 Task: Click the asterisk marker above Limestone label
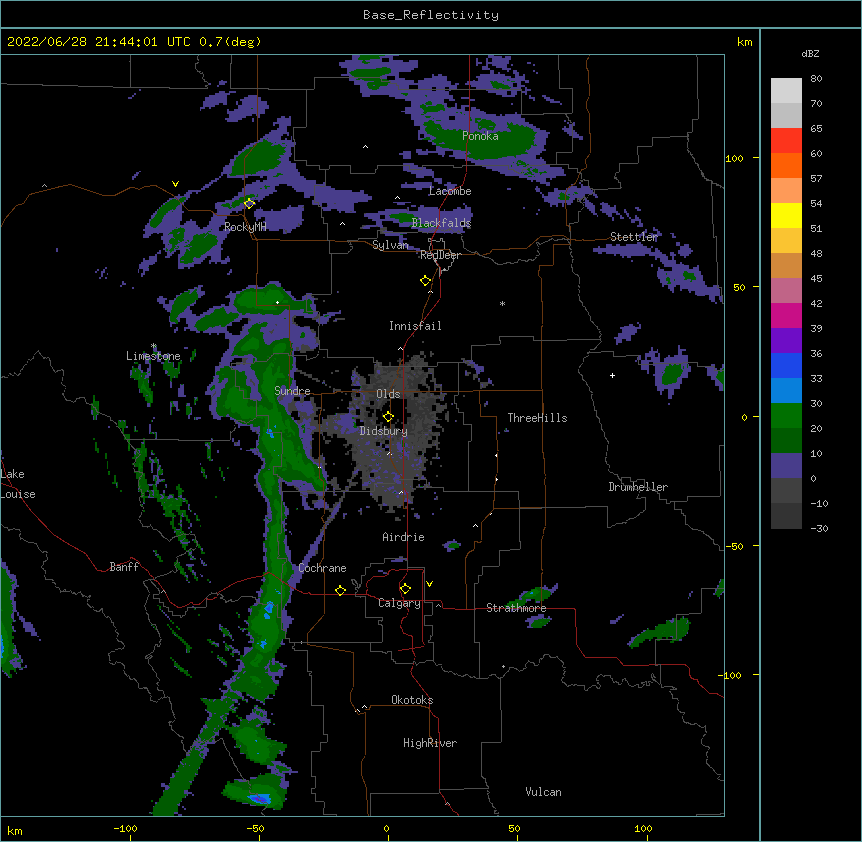(154, 346)
